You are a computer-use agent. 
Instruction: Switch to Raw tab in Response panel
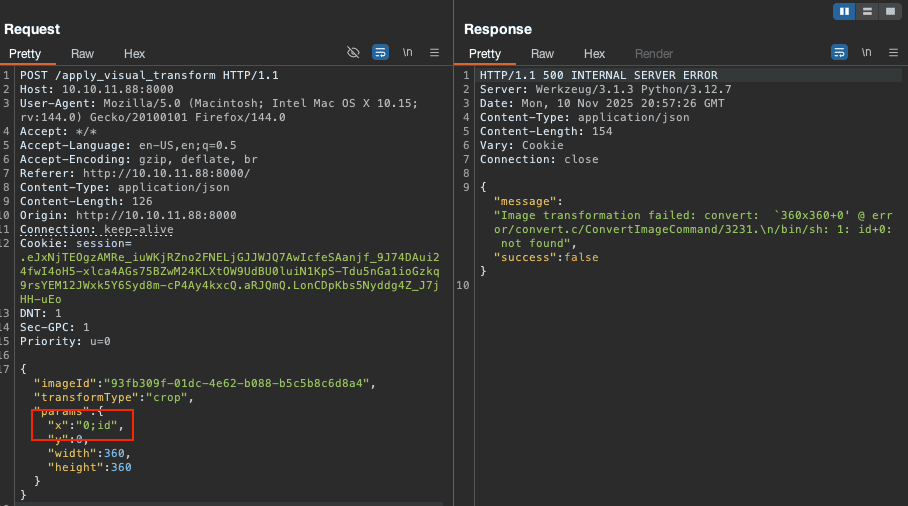(542, 54)
